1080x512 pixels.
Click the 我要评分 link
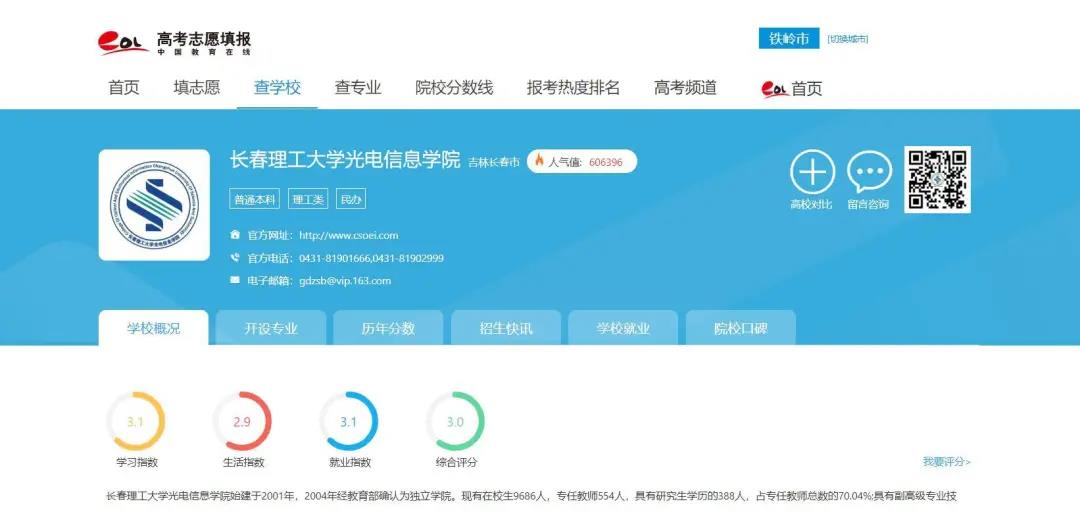pyautogui.click(x=946, y=461)
